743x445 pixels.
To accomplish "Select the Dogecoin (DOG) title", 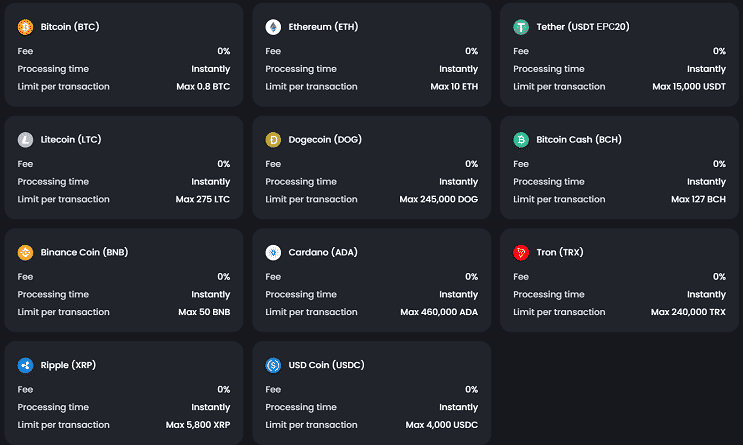I will (325, 140).
